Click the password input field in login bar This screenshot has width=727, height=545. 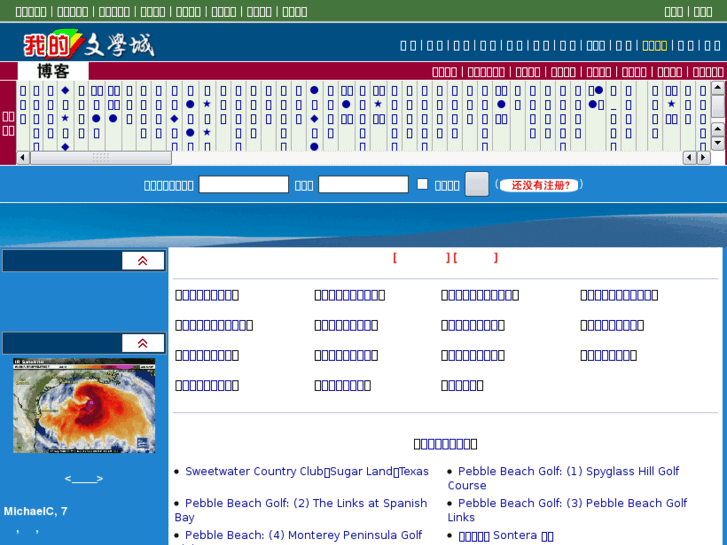tap(363, 185)
